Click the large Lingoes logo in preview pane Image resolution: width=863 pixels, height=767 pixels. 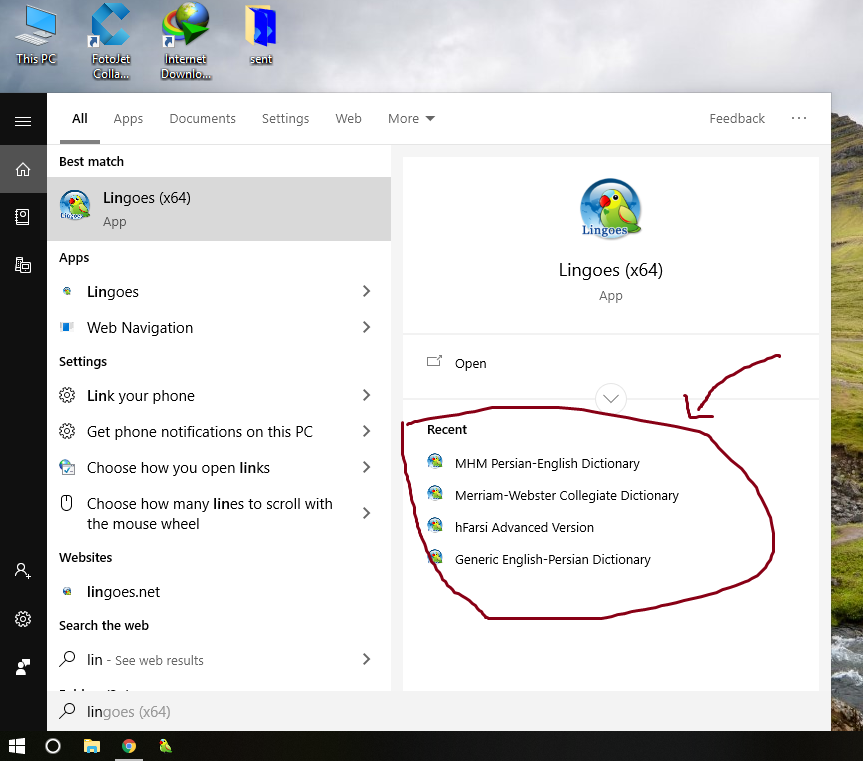(610, 208)
